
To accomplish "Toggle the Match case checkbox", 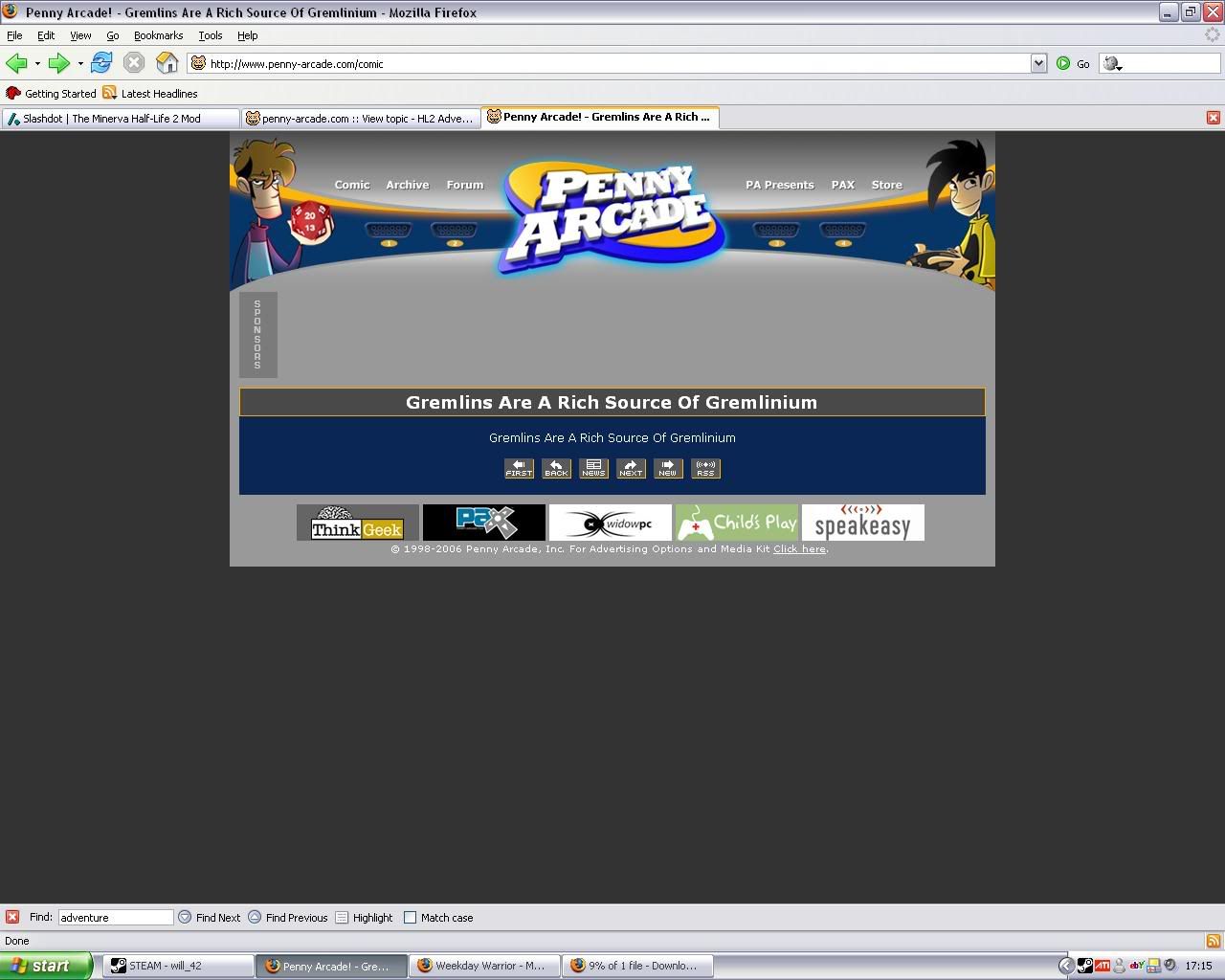I will point(410,917).
